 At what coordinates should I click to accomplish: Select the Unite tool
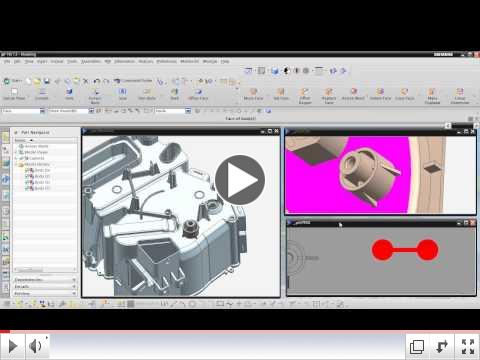point(69,94)
